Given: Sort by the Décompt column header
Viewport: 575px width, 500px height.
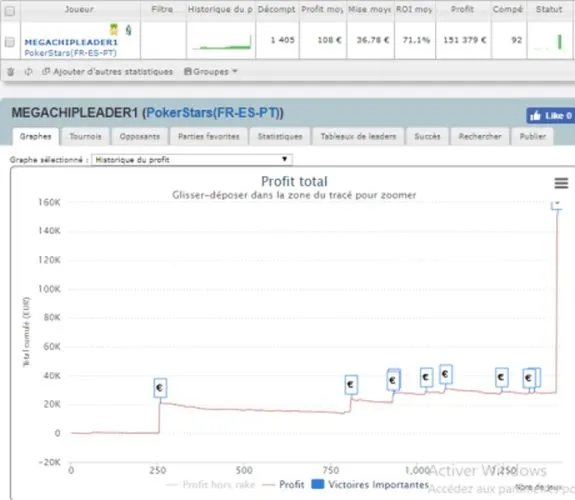Looking at the screenshot, I should point(276,10).
